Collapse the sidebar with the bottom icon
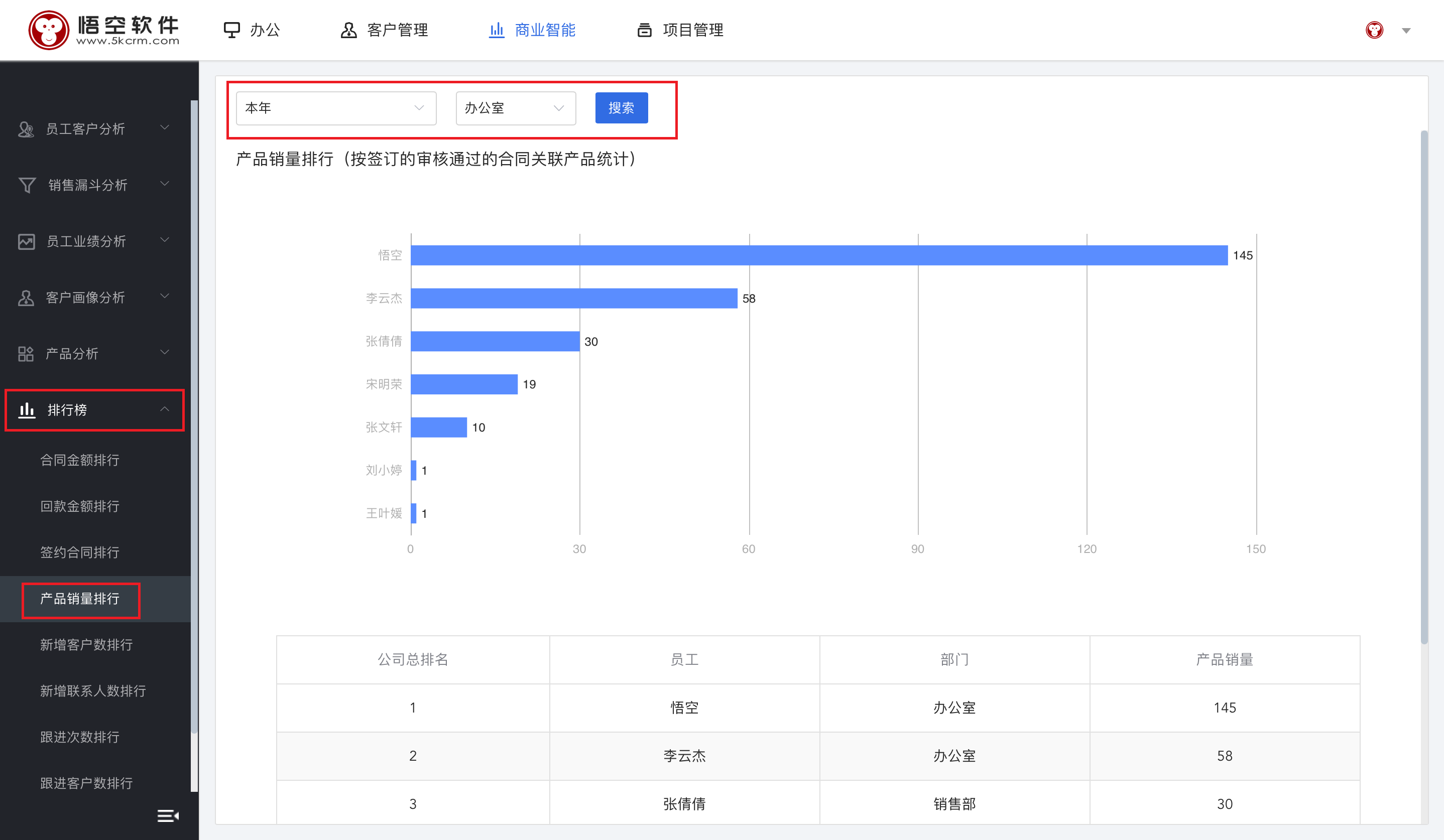This screenshot has height=840, width=1444. [x=168, y=815]
